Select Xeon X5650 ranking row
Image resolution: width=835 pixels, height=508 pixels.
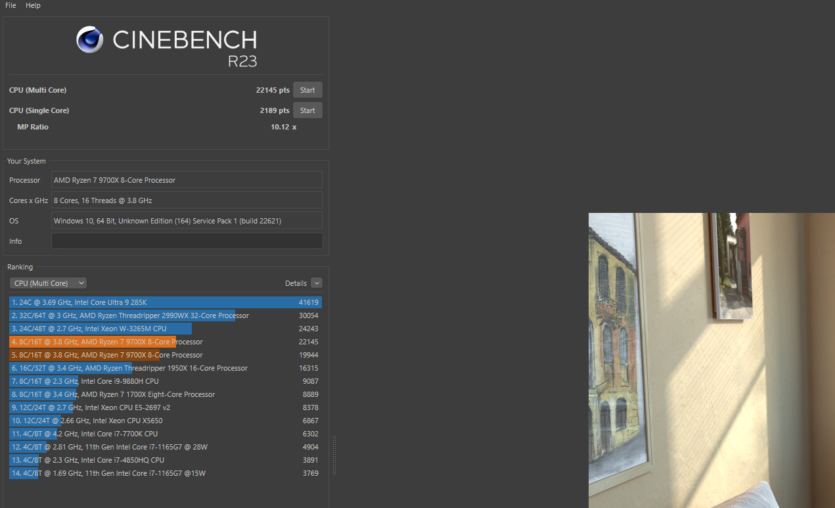[x=165, y=421]
